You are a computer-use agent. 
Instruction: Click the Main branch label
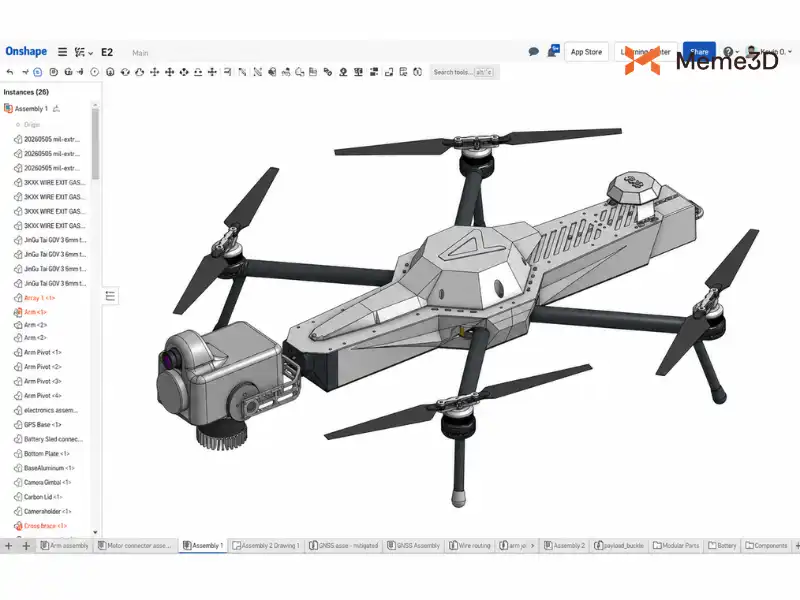pyautogui.click(x=140, y=53)
